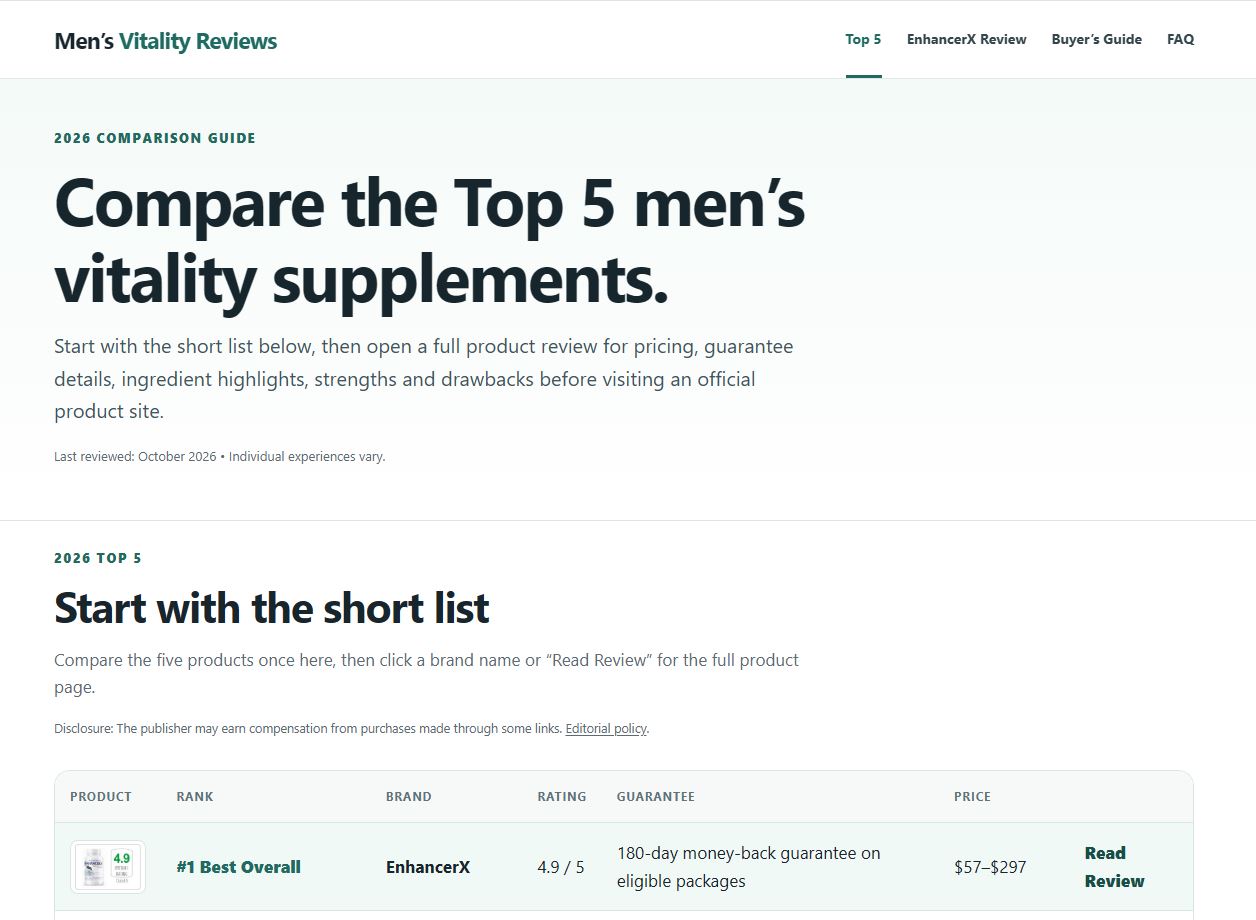The width and height of the screenshot is (1256, 920).
Task: Click the EnhancerX product thumbnail
Action: click(x=108, y=867)
